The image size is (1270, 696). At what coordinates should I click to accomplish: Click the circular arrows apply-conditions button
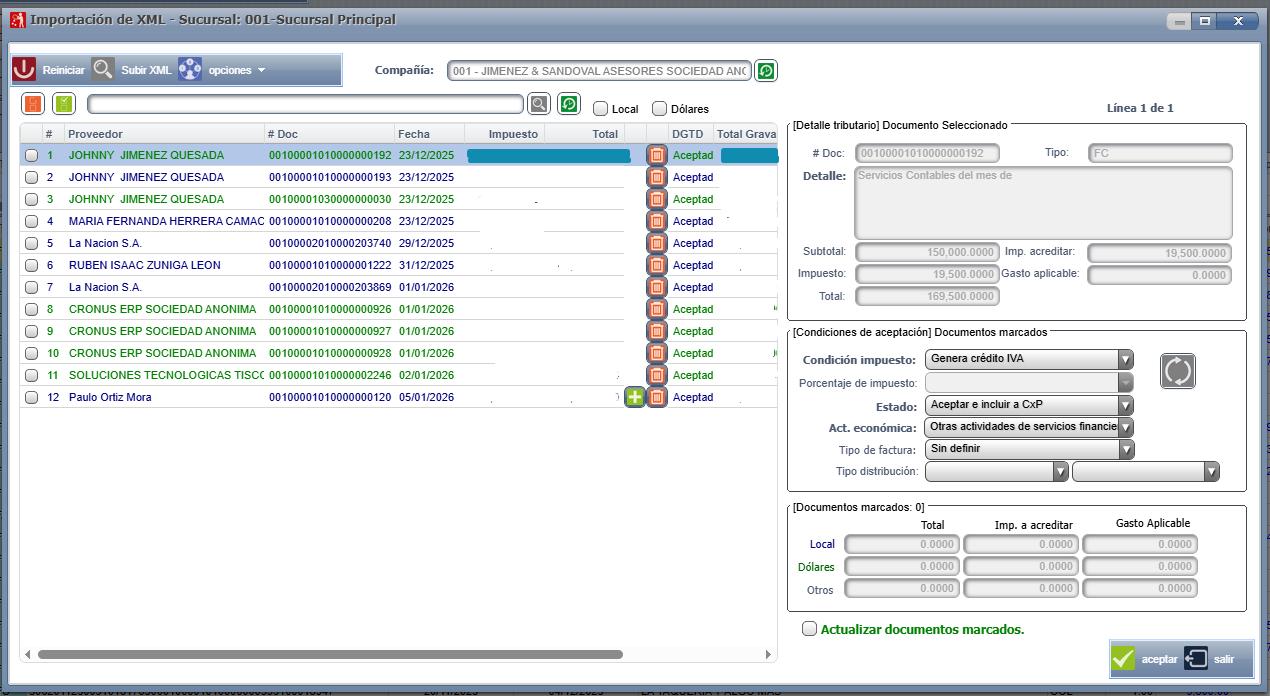click(1178, 371)
